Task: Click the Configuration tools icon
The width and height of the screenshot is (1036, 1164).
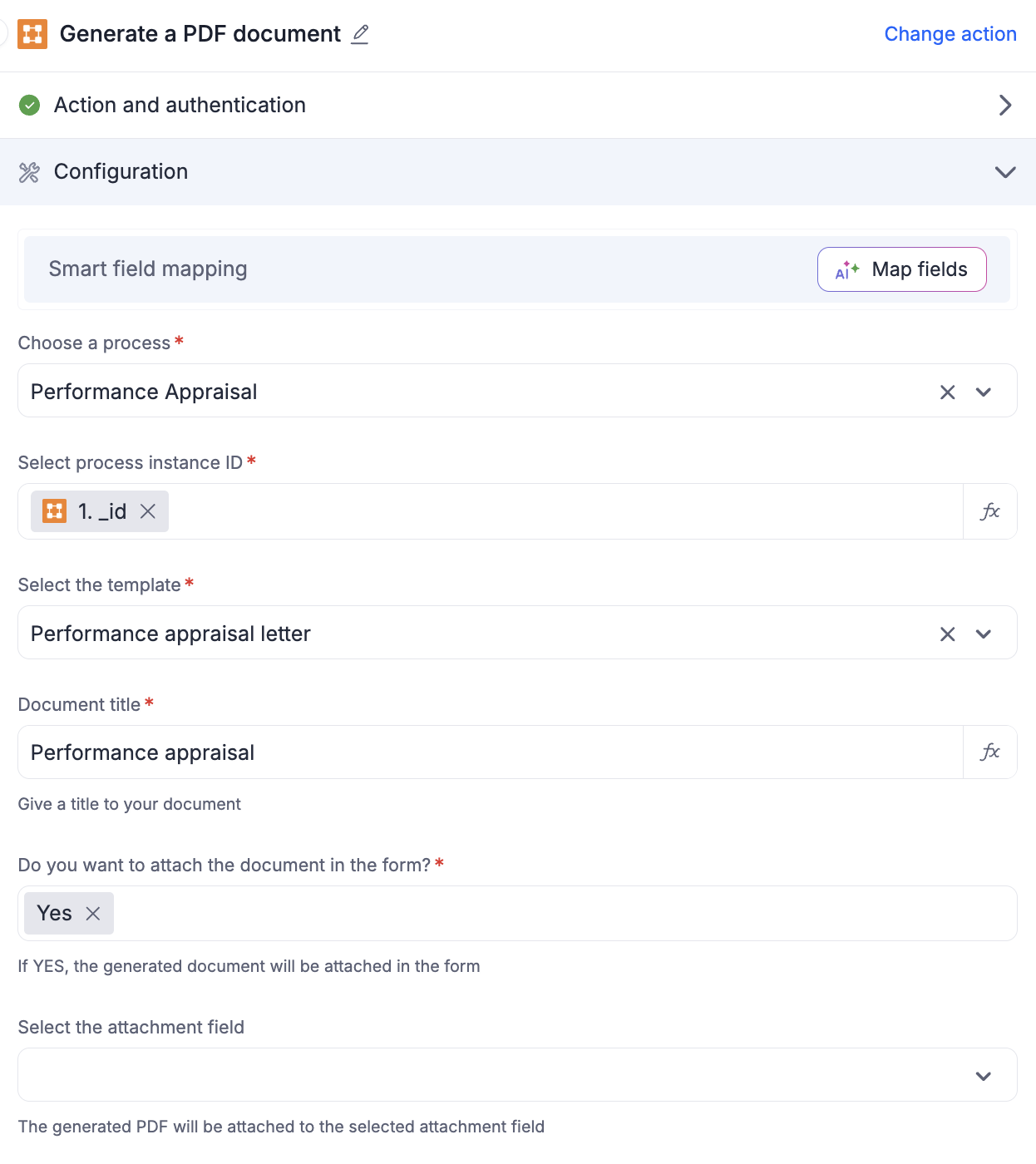Action: coord(30,172)
